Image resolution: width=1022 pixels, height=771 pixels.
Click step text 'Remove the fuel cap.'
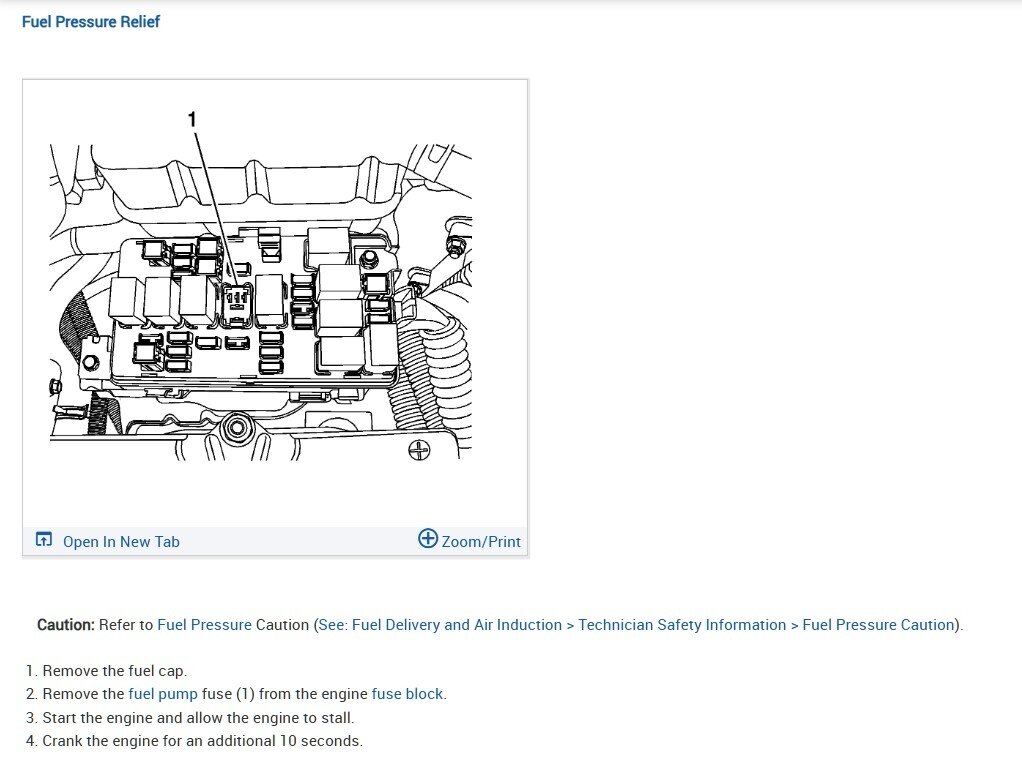pyautogui.click(x=115, y=671)
